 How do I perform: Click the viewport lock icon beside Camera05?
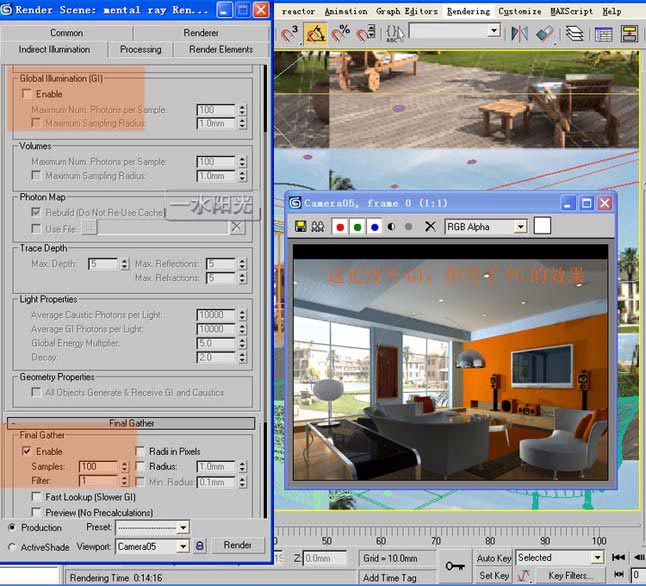click(x=200, y=546)
